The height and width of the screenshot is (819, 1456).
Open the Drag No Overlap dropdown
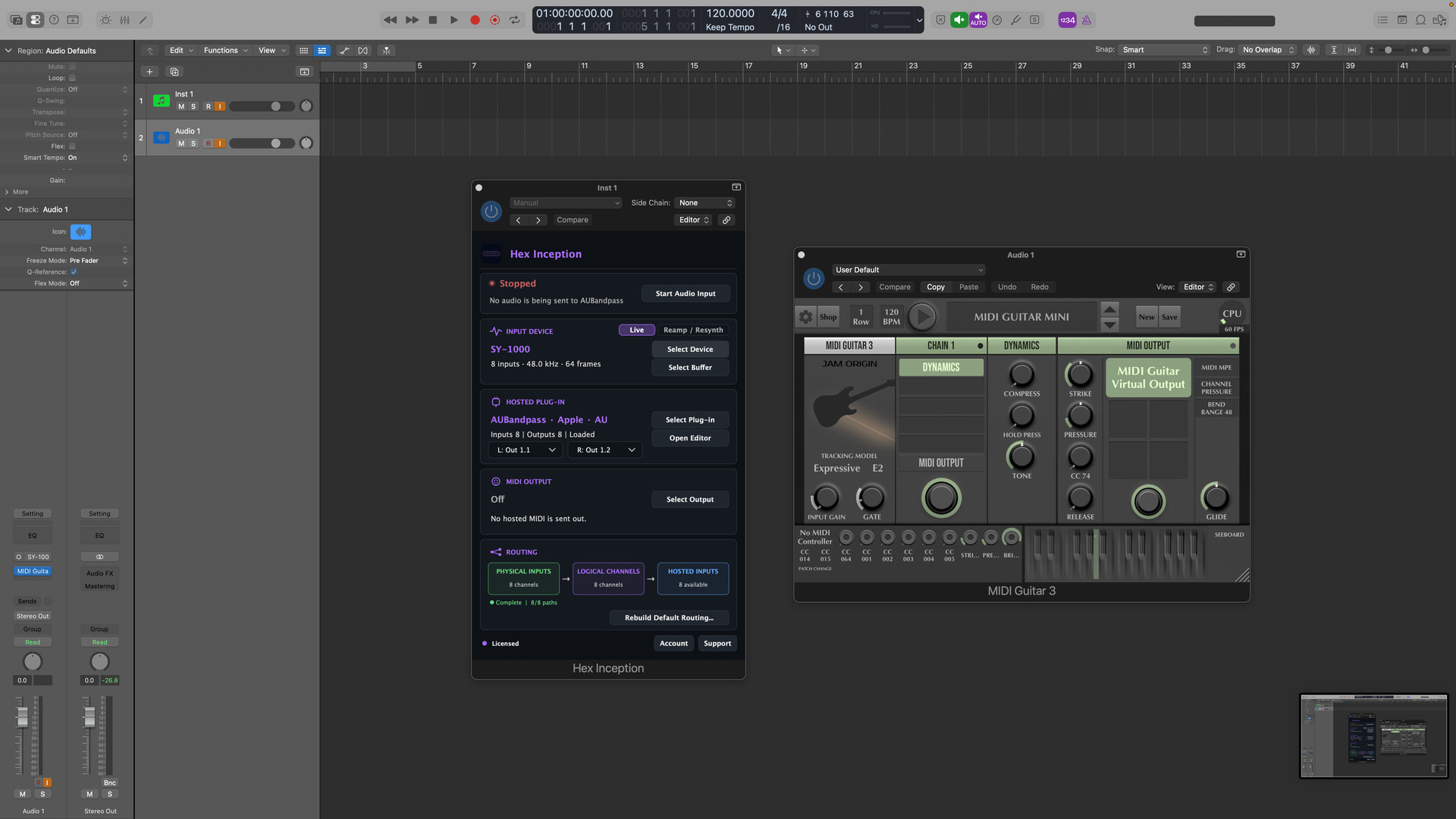pos(1268,50)
